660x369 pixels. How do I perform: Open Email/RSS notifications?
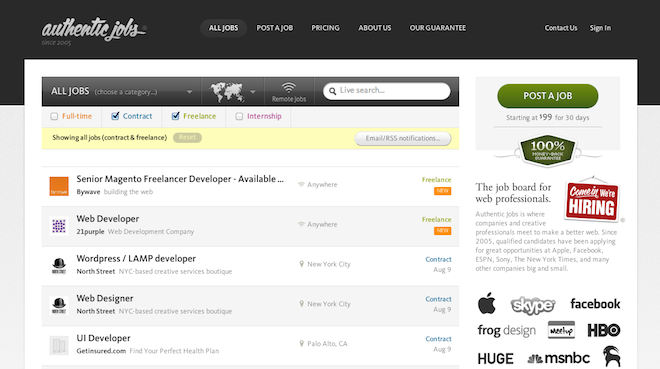[403, 138]
